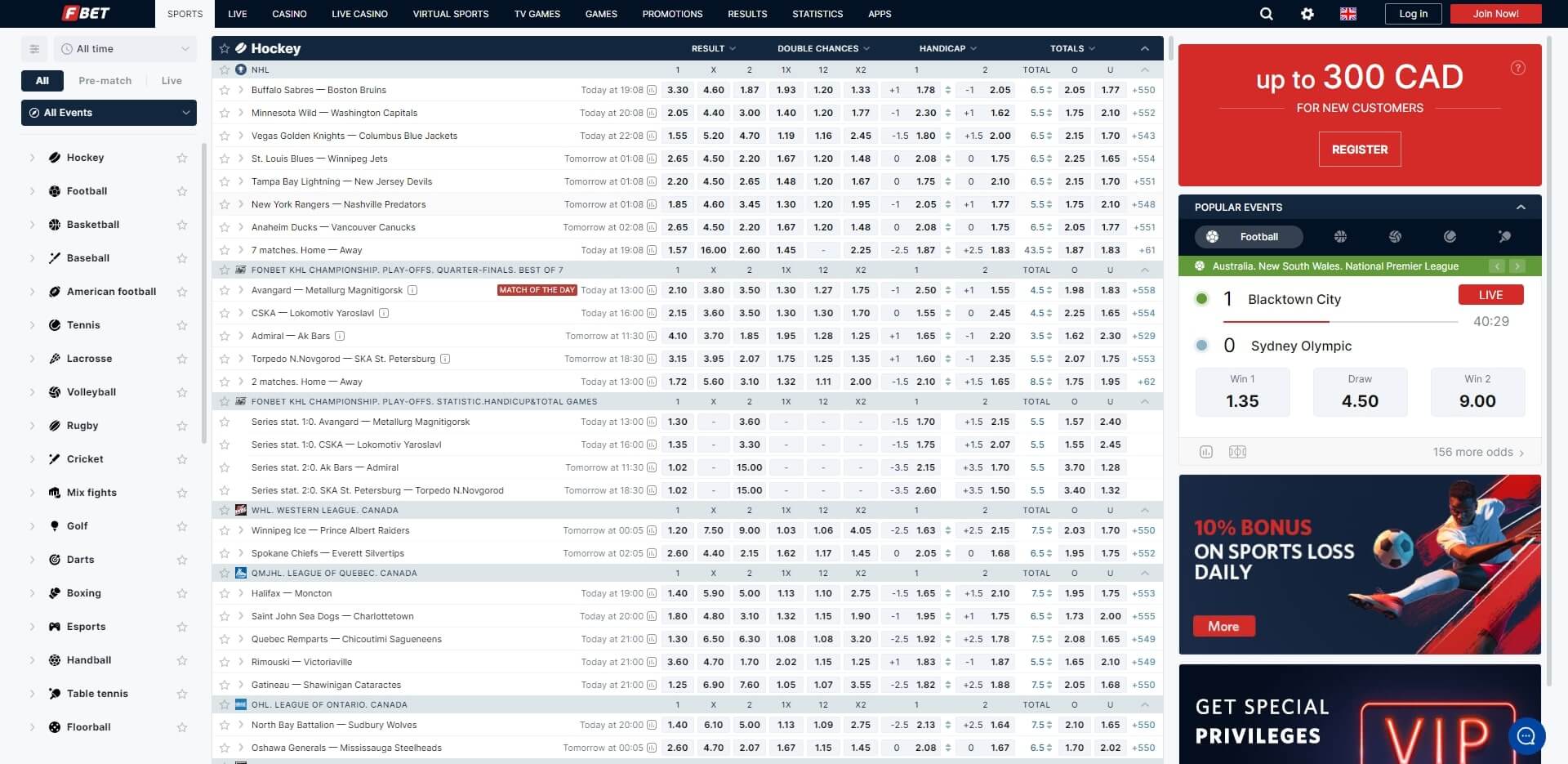Go to next popular event arrow
Viewport: 1568px width, 764px height.
click(1517, 266)
